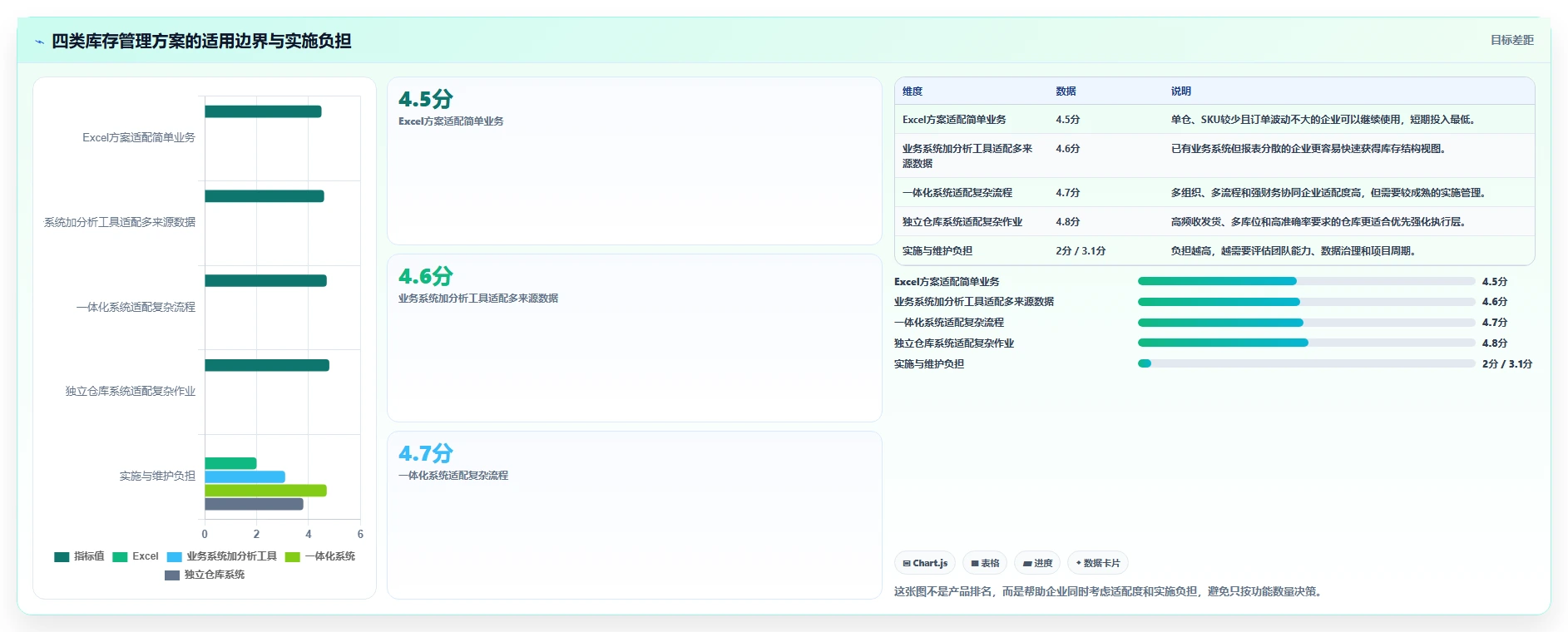
Task: Click progress bar for 业务系统加分析工具适配多来源数据
Action: point(1306,302)
